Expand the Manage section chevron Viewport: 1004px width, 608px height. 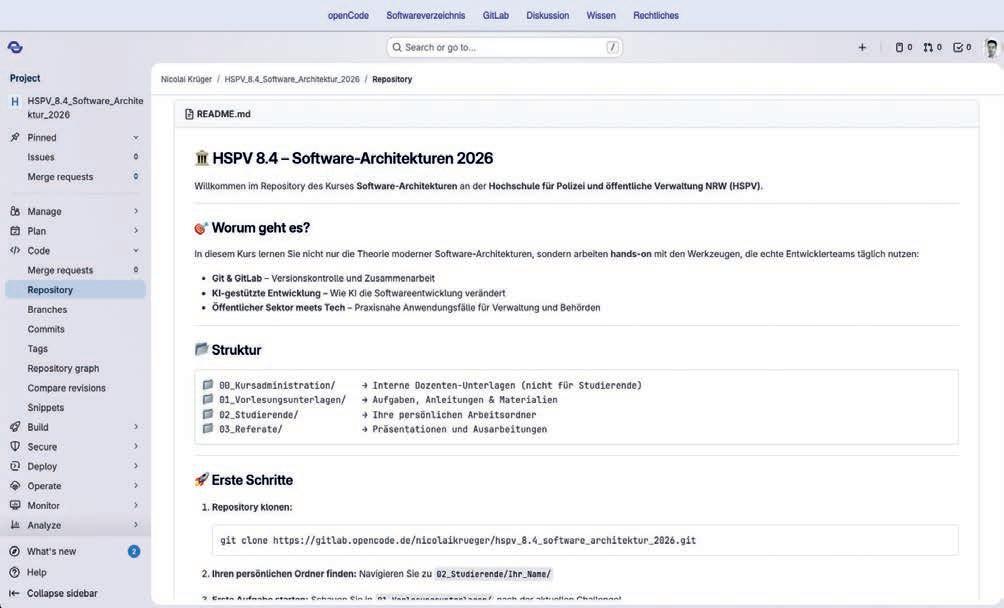tap(136, 211)
